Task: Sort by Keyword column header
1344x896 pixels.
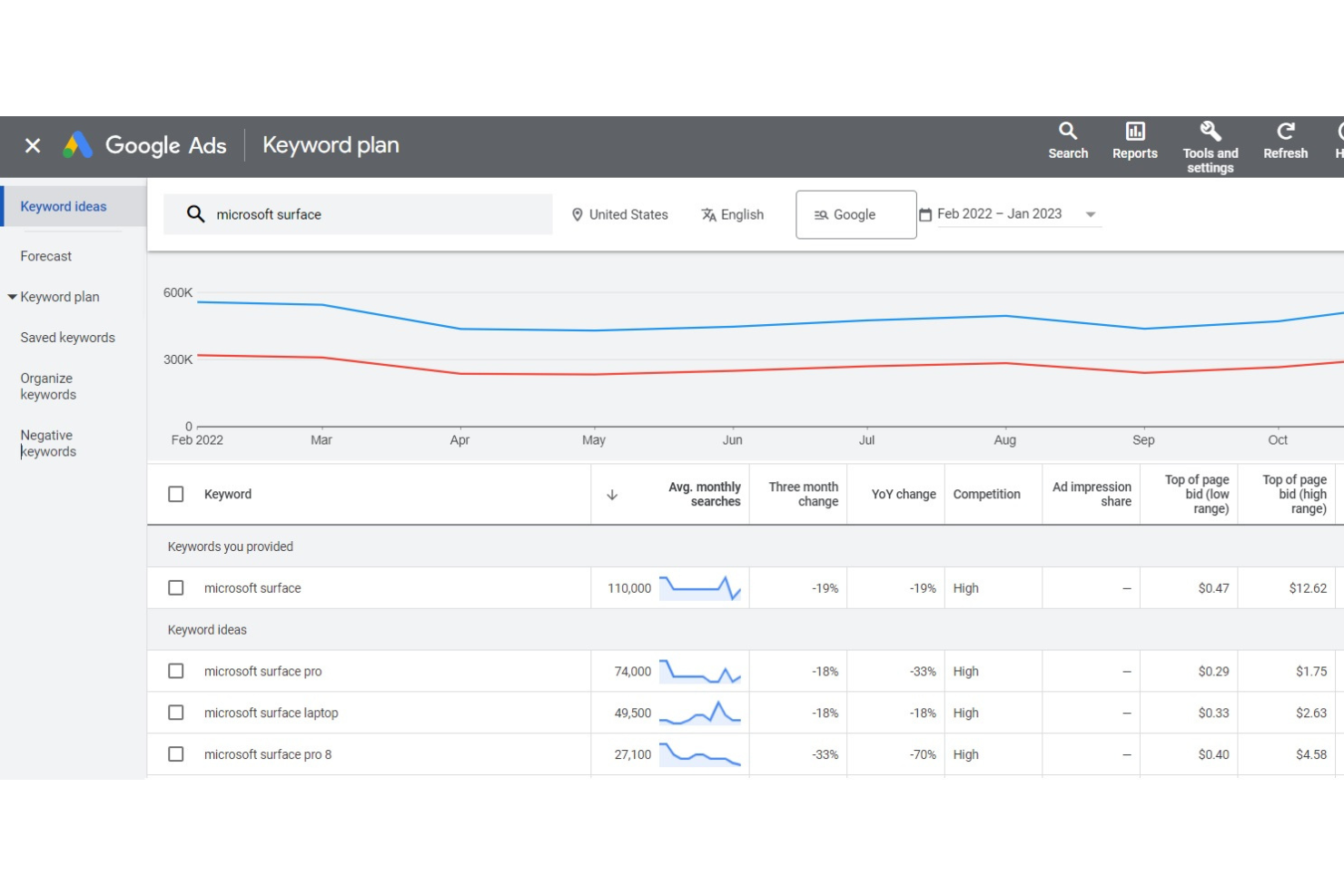Action: click(228, 495)
